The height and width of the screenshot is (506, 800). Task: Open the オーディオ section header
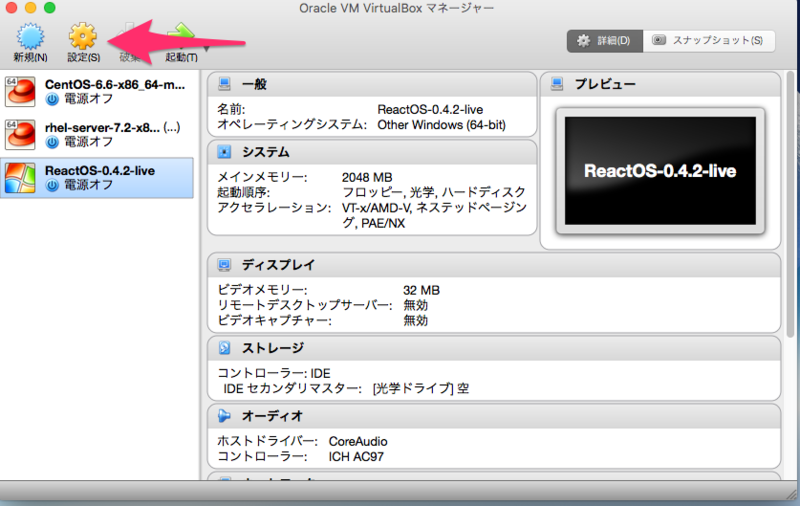coord(494,416)
